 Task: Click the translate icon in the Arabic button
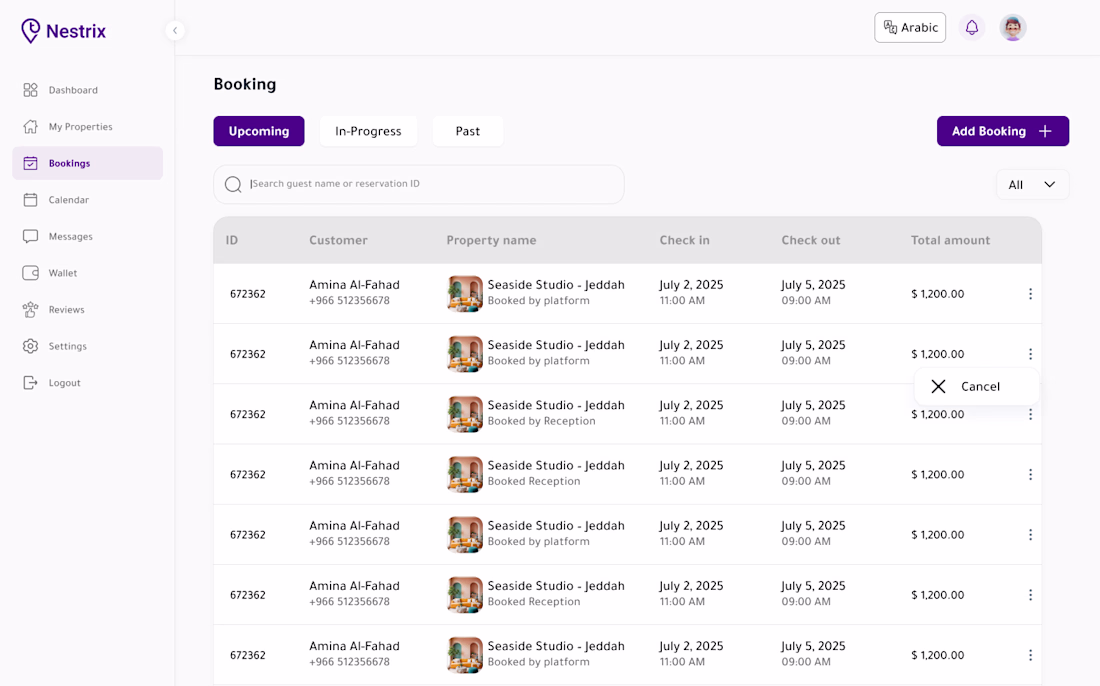pos(890,27)
